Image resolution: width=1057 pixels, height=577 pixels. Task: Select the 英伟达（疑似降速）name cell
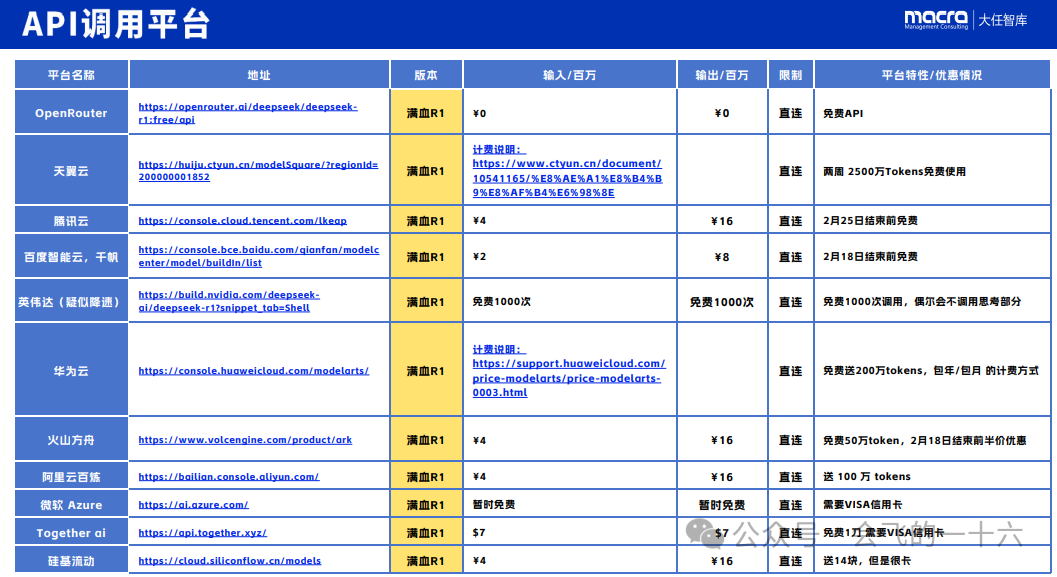(x=71, y=301)
